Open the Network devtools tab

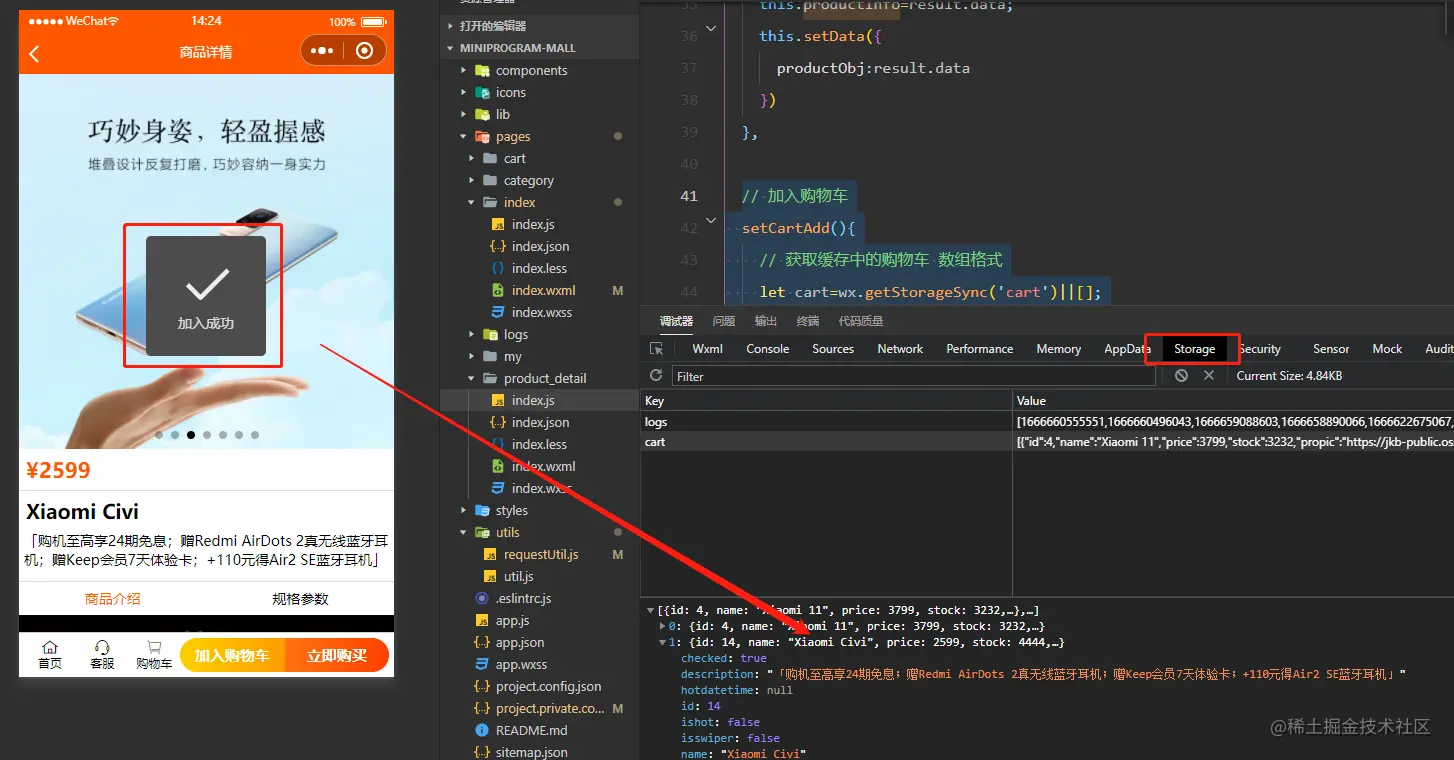(x=900, y=349)
